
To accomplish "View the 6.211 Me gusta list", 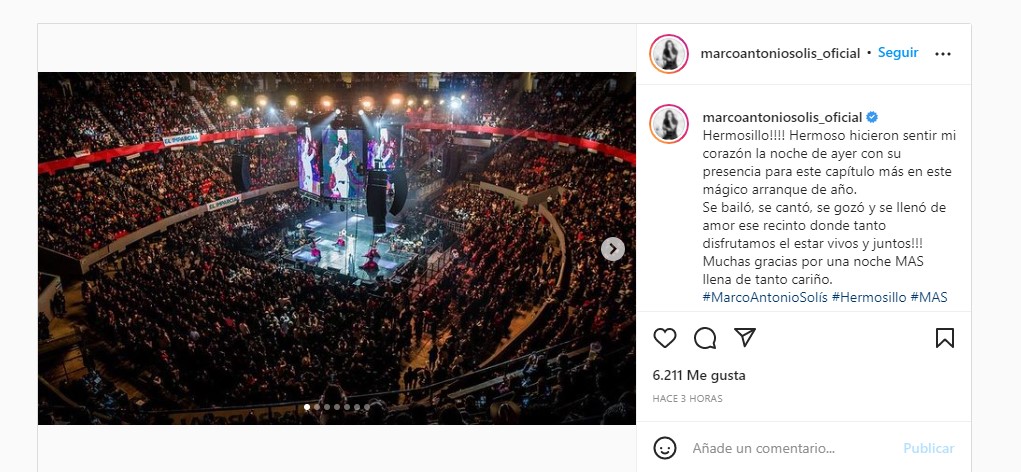I will pos(699,376).
